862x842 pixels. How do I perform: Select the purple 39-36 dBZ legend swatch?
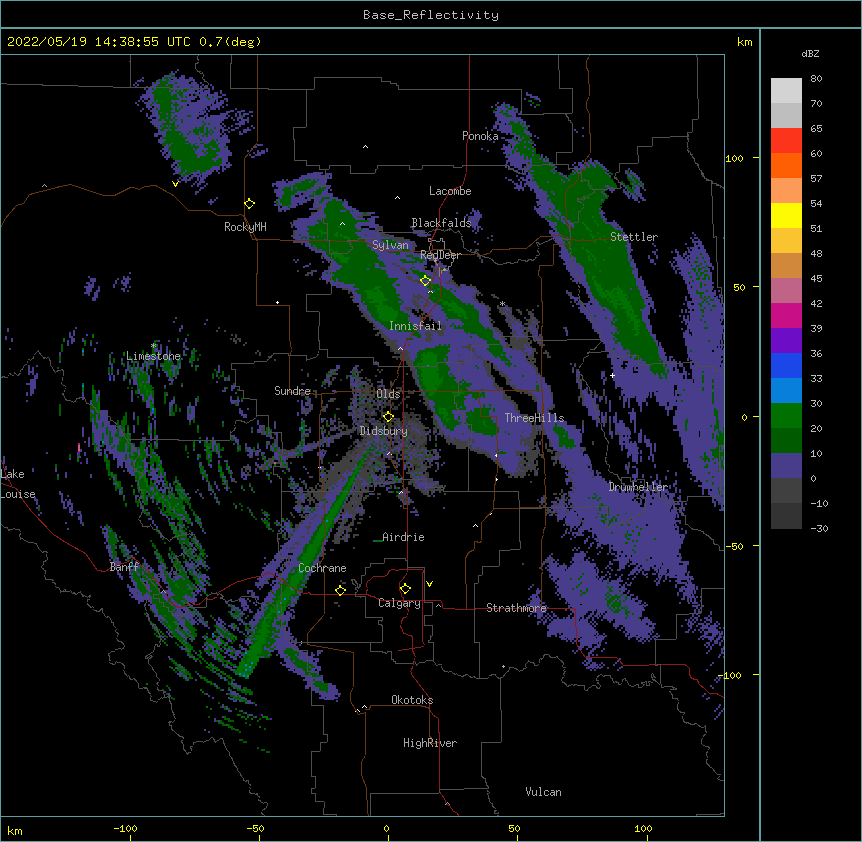[x=786, y=341]
